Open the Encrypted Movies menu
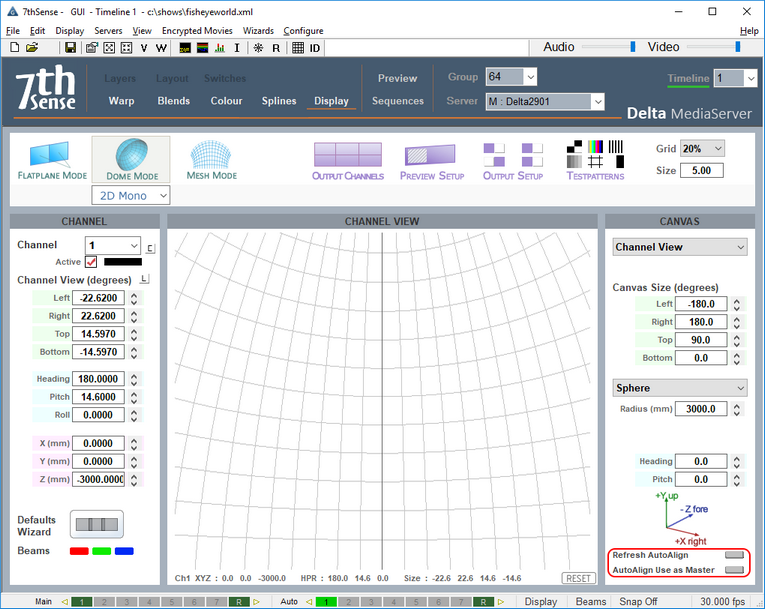The height and width of the screenshot is (609, 765). (x=197, y=31)
